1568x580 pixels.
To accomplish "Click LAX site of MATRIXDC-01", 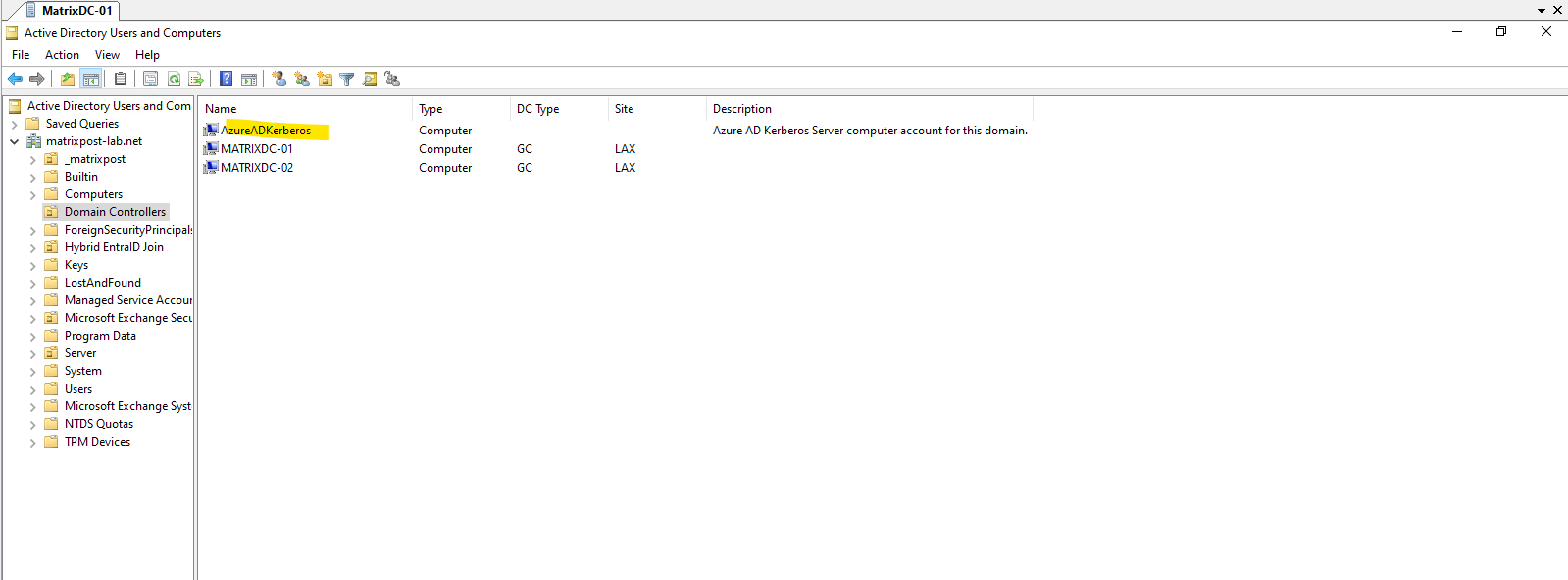I will (625, 149).
